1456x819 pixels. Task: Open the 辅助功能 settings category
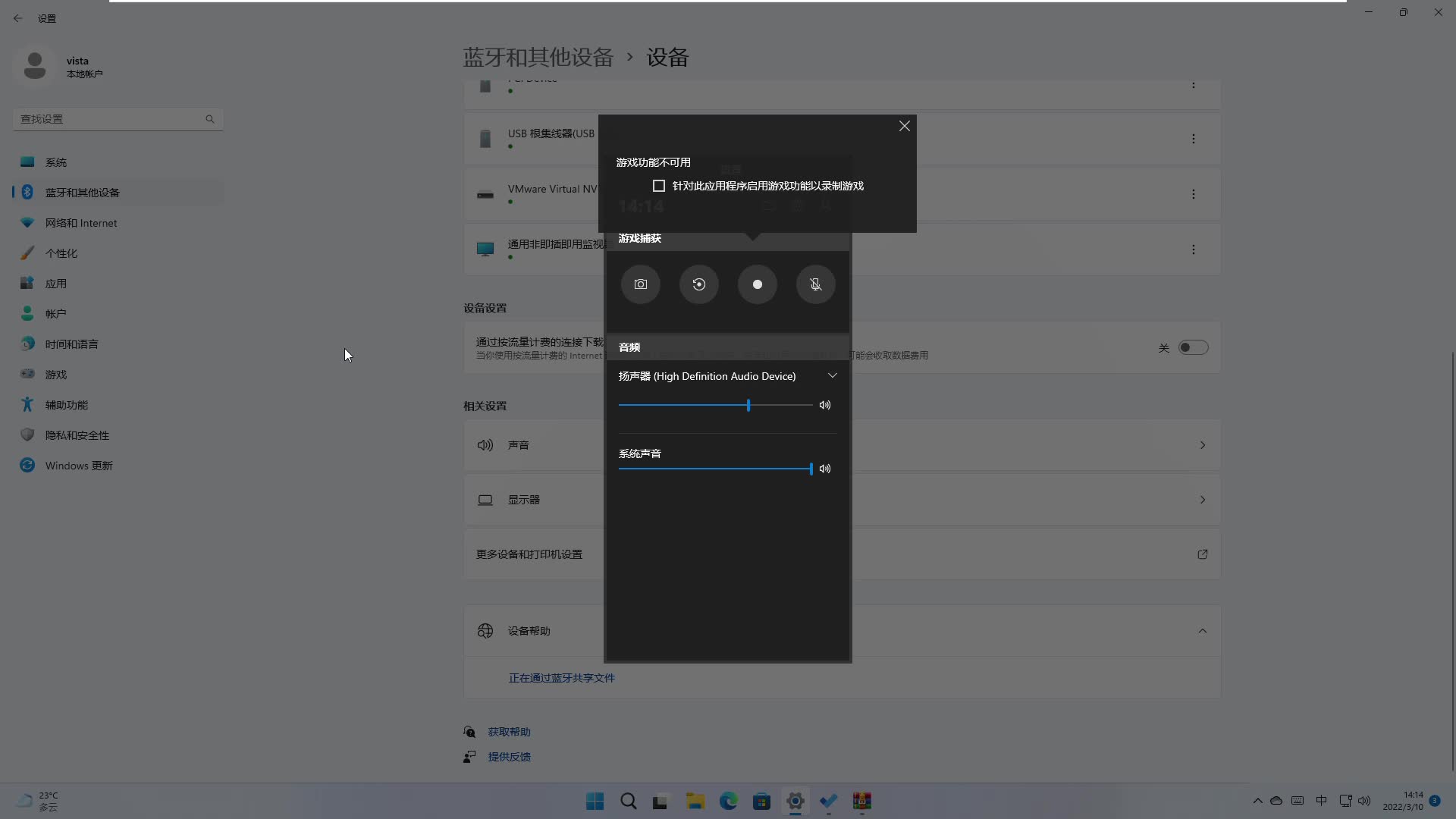tap(65, 404)
